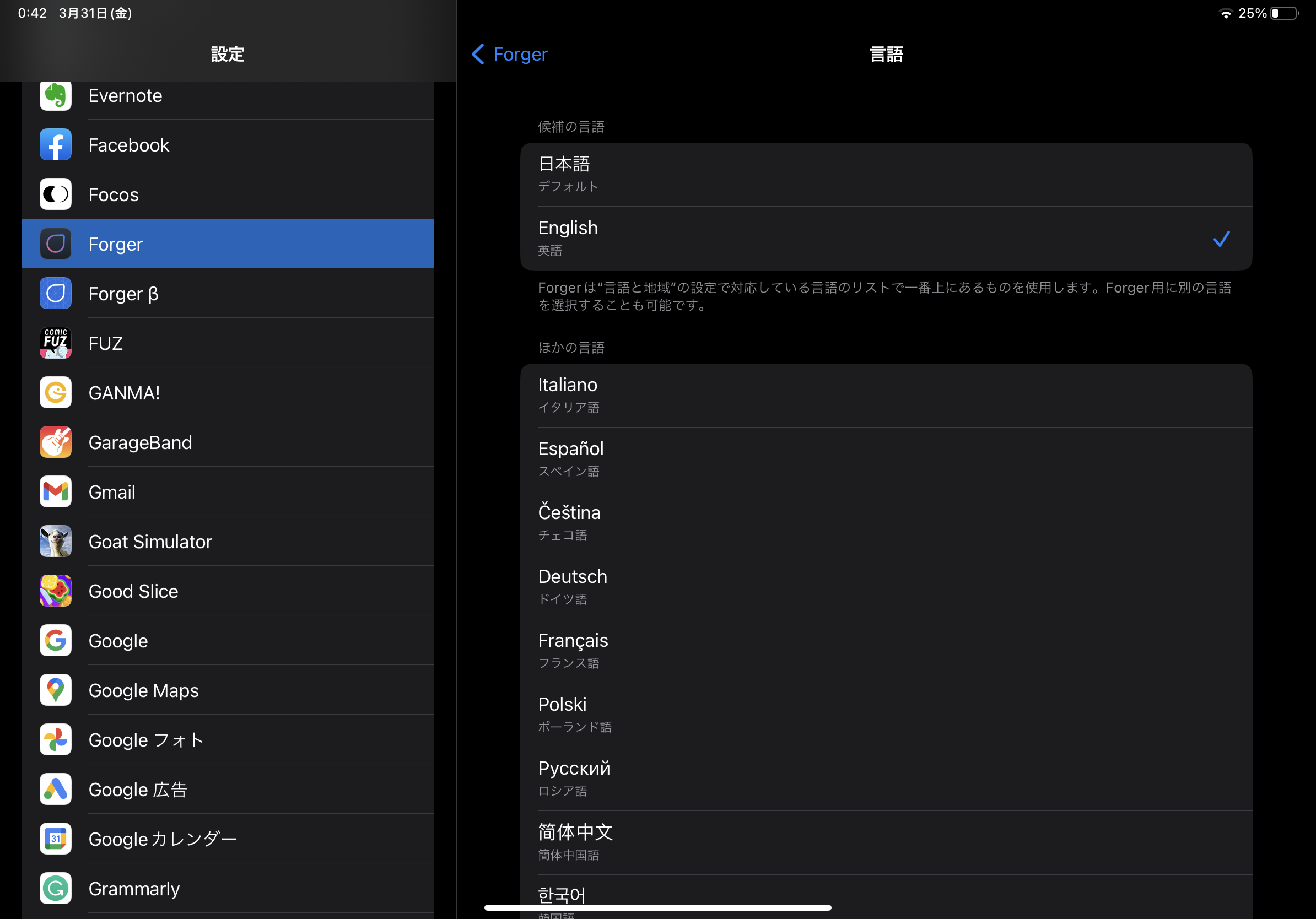Open GANMA! settings row

(228, 392)
